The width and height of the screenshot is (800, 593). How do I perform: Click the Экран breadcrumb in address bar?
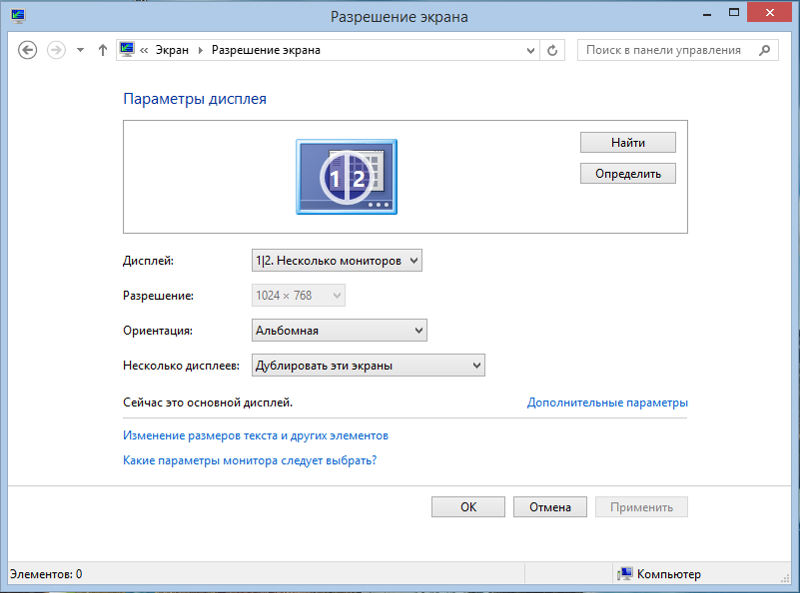[172, 50]
